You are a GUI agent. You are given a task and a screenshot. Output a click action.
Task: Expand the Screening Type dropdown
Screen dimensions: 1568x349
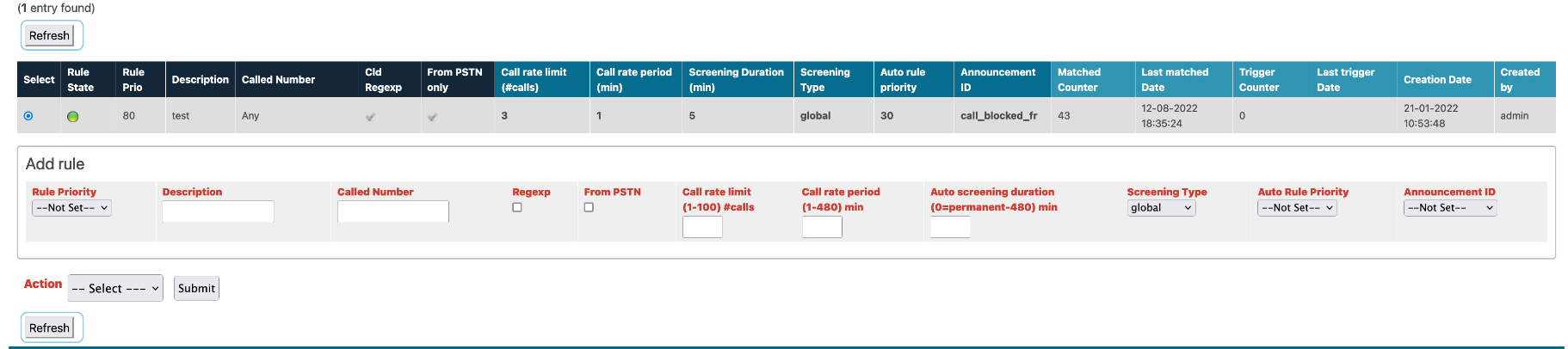1161,208
